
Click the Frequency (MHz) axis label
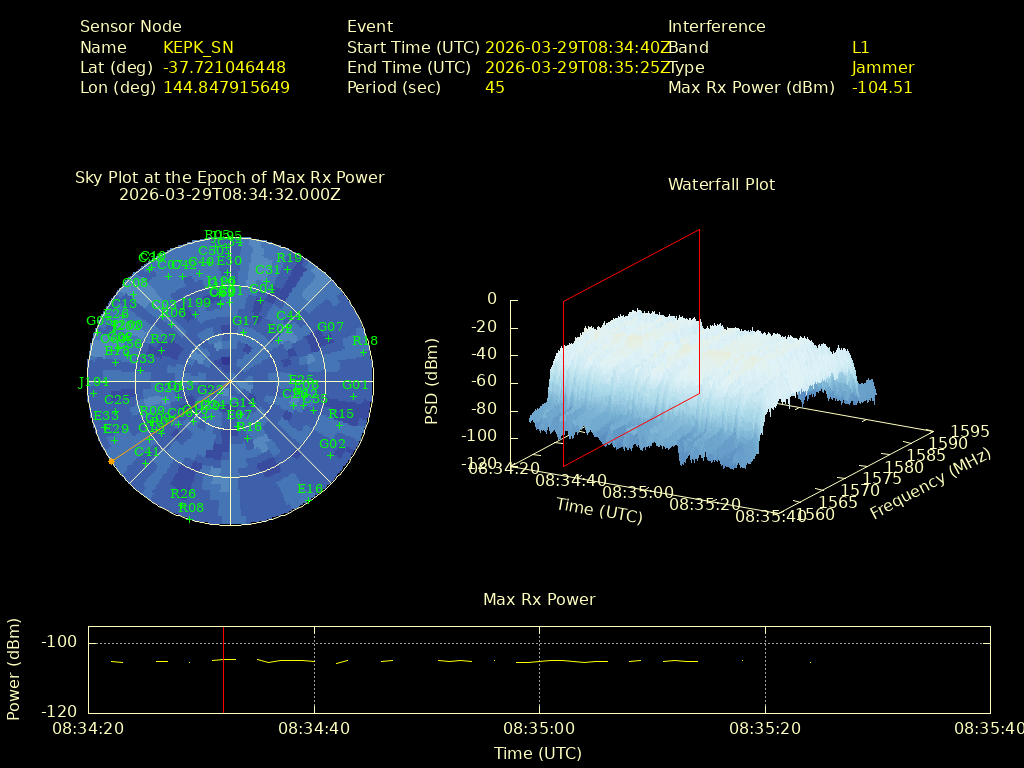(930, 484)
